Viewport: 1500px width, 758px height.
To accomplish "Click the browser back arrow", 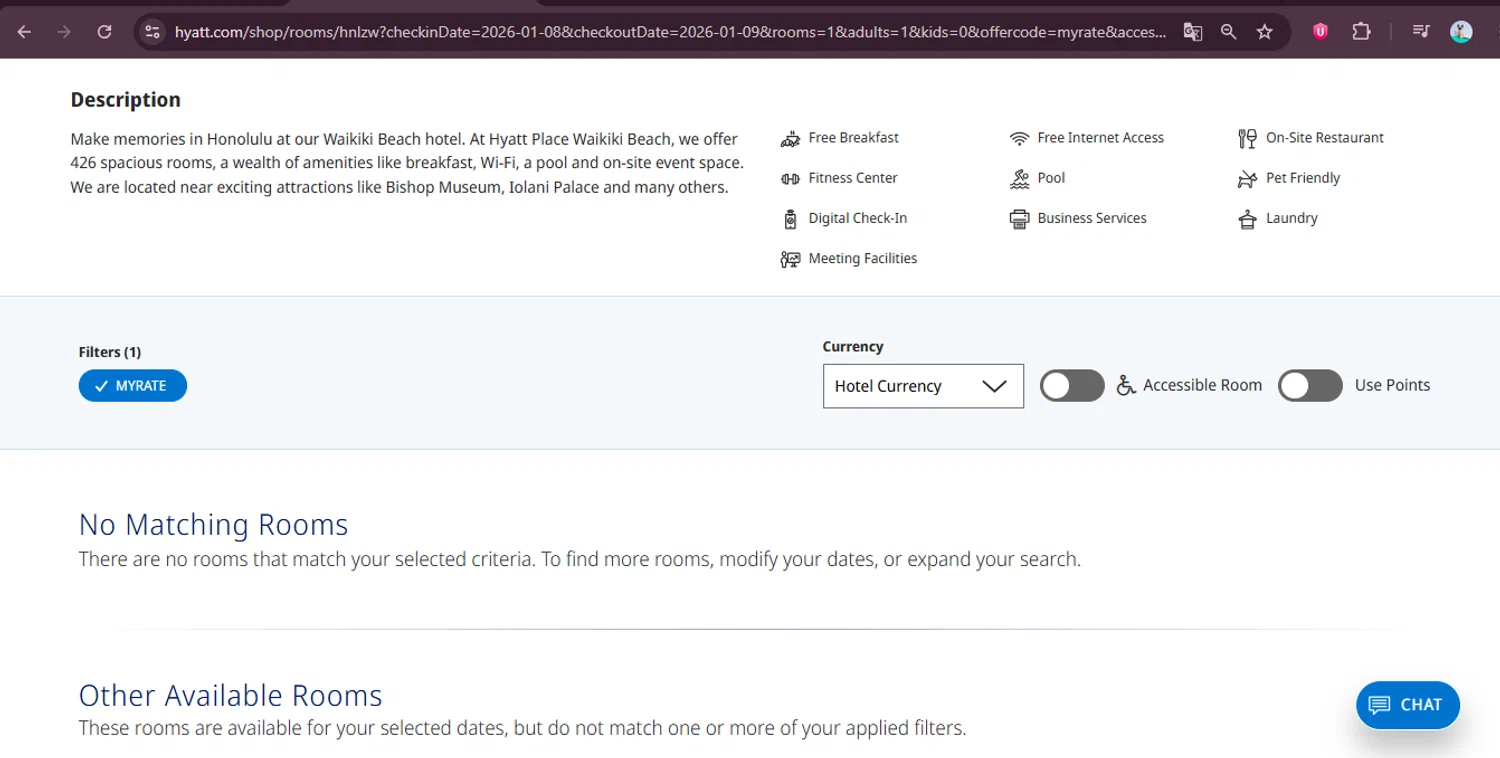I will pos(24,32).
